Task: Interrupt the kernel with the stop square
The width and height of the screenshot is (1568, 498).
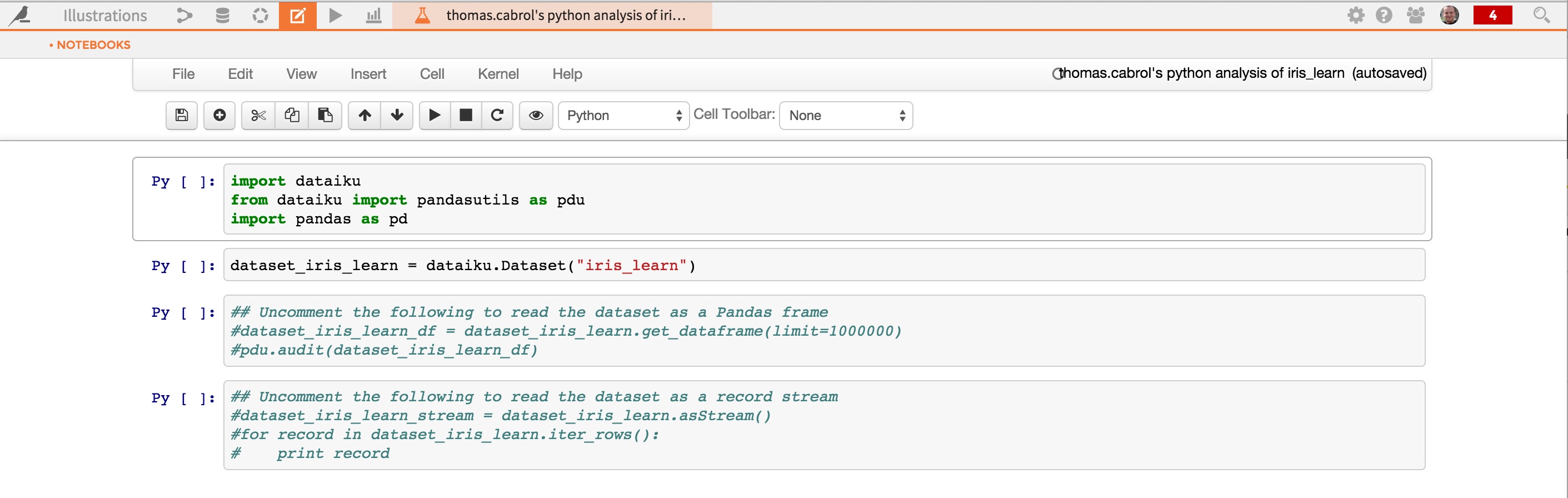Action: coord(466,115)
